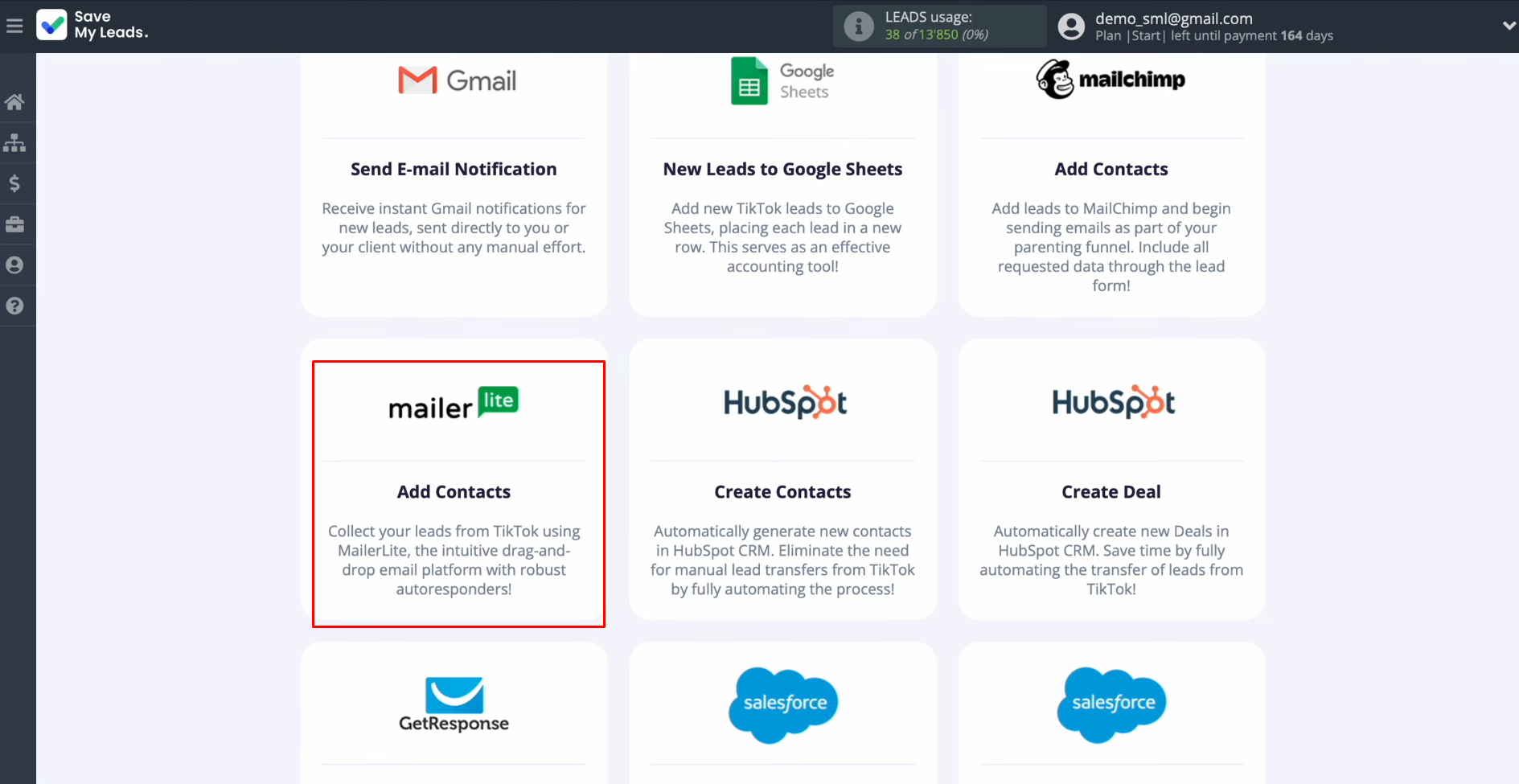The width and height of the screenshot is (1519, 784).
Task: Click the 'Collect your leads from TikTok' description
Action: [x=454, y=560]
